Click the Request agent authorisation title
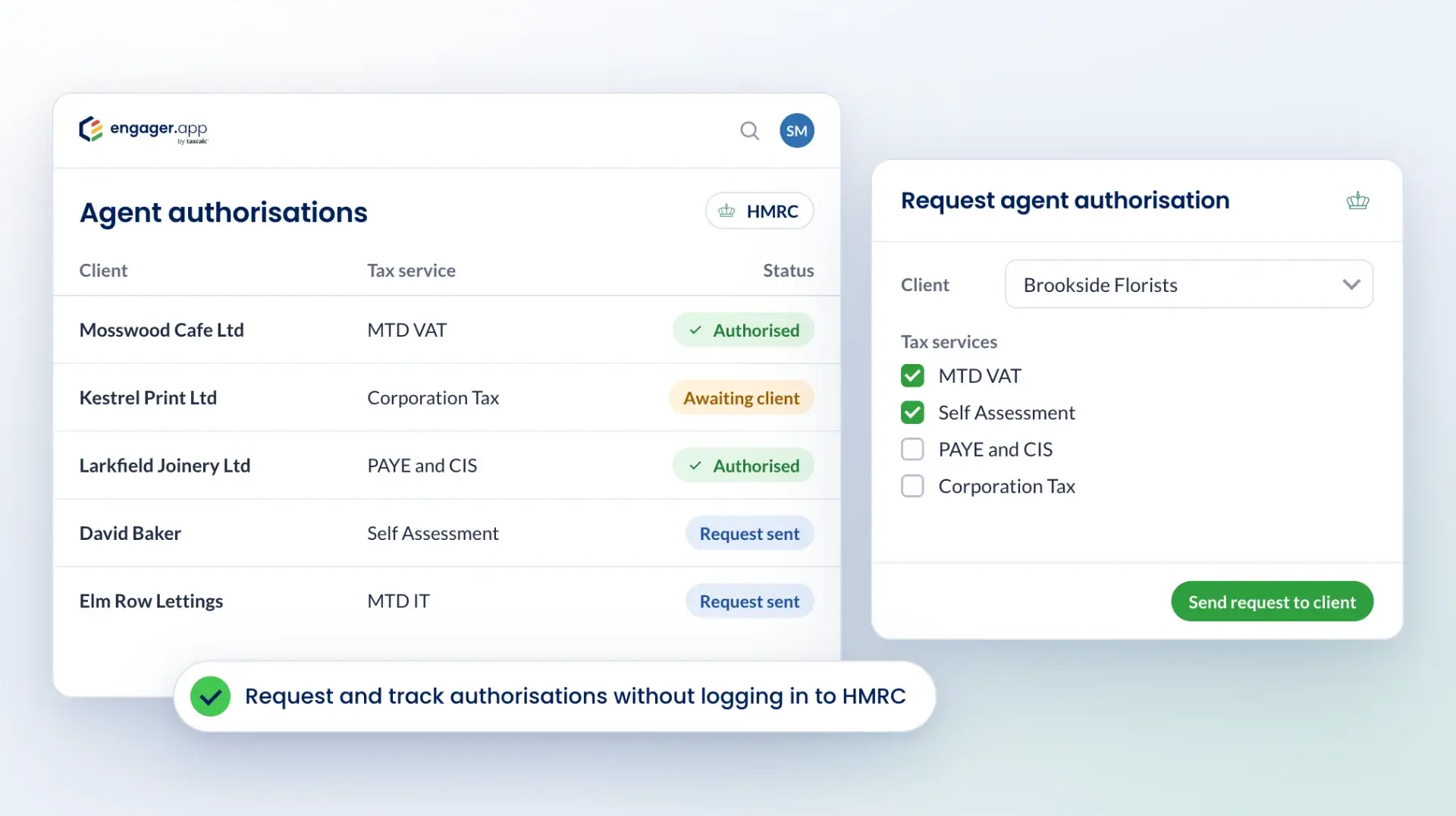This screenshot has height=816, width=1456. click(1065, 200)
